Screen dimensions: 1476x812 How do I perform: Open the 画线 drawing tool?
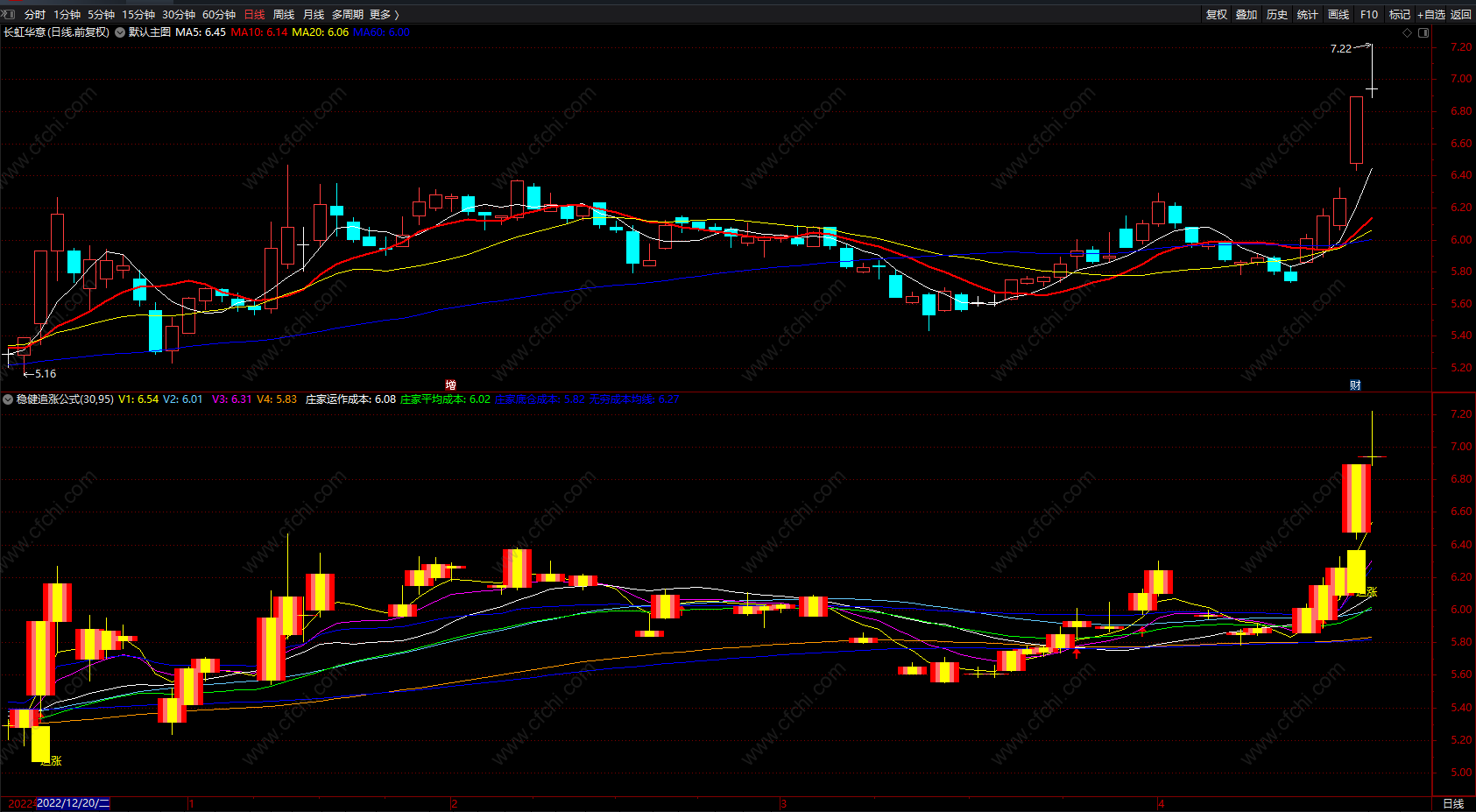pyautogui.click(x=1338, y=15)
